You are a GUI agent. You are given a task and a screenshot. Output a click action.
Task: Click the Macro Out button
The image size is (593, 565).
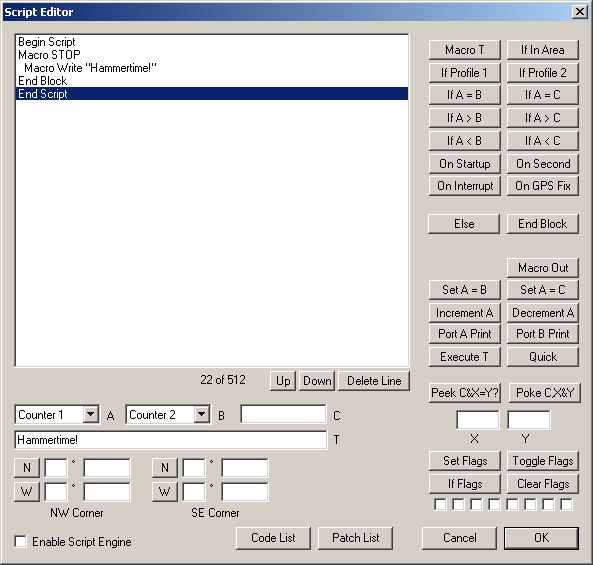pyautogui.click(x=543, y=268)
